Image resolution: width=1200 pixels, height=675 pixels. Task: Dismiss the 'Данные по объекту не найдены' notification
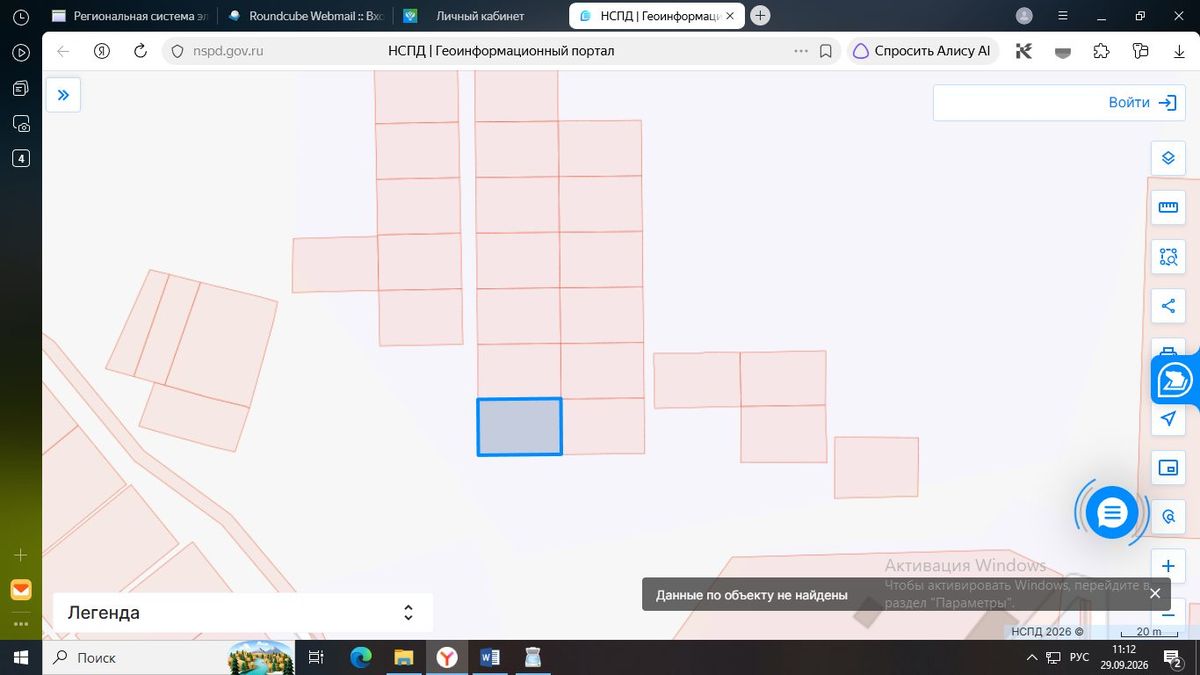(x=1154, y=594)
